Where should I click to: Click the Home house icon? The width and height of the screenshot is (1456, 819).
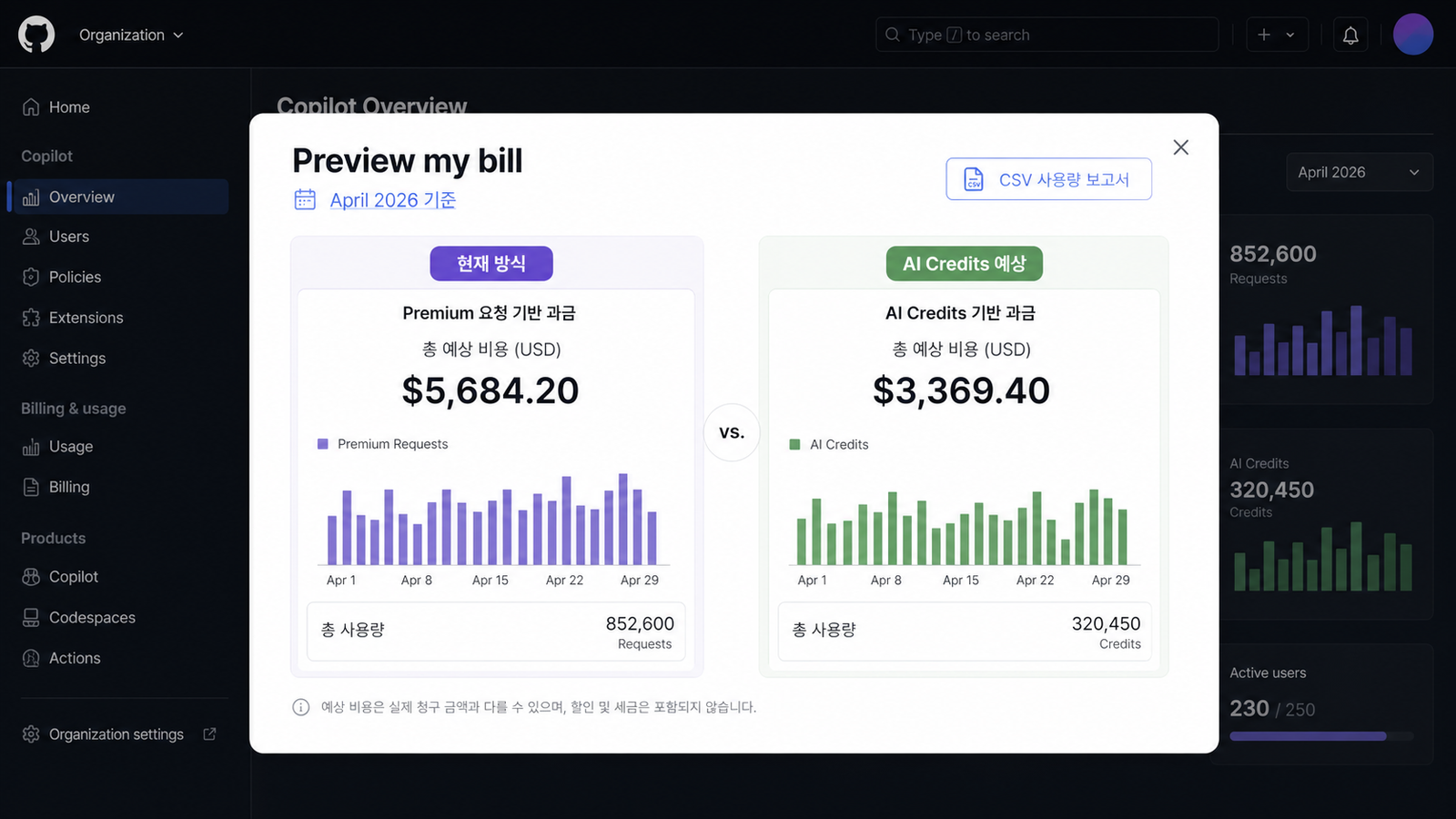(x=31, y=107)
